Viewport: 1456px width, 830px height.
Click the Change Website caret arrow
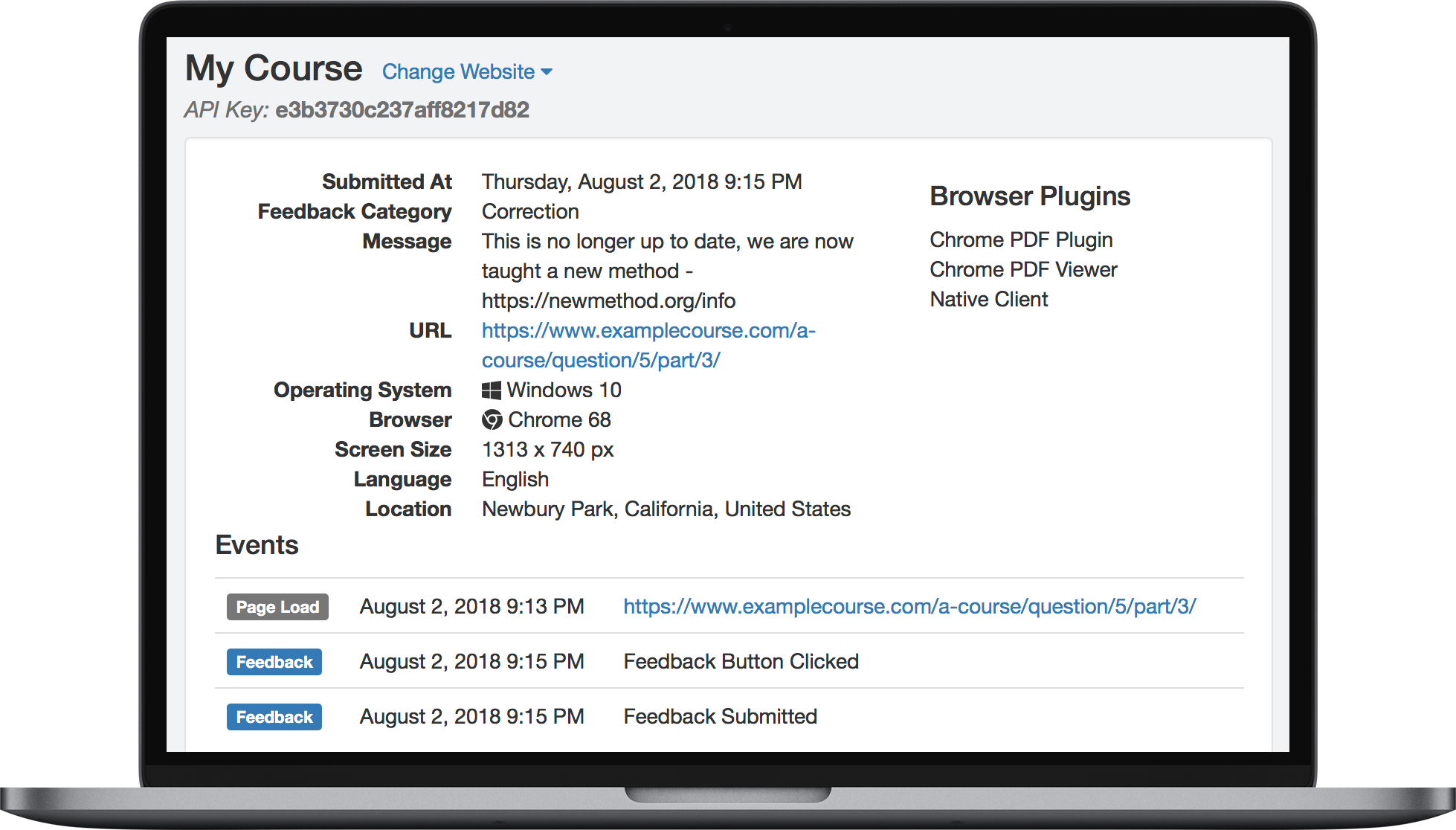click(547, 72)
